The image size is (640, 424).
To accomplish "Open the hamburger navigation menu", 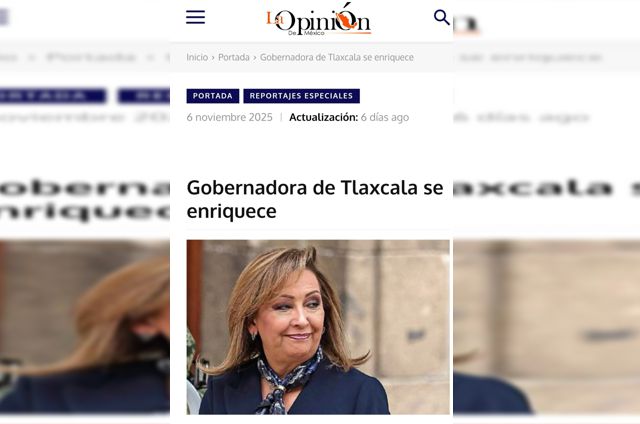I will point(196,17).
